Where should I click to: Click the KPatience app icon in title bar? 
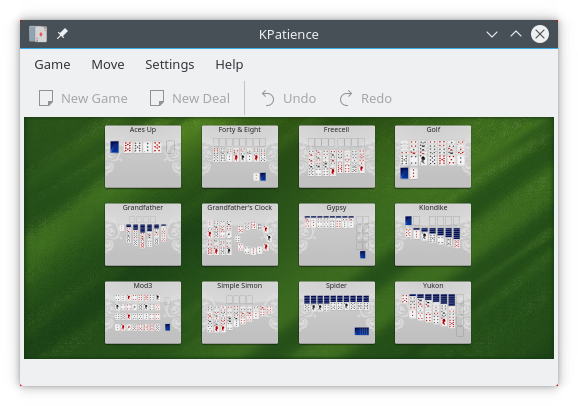click(x=38, y=34)
